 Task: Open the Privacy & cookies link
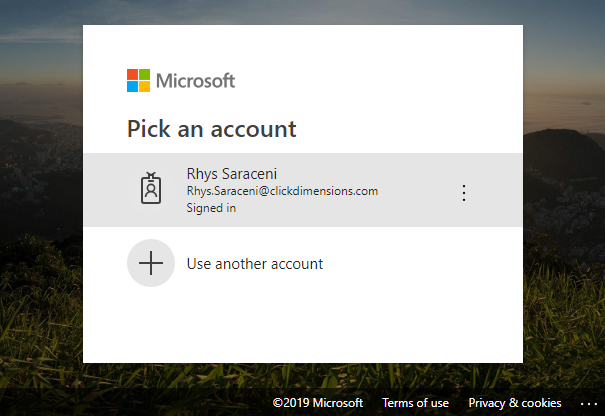pos(515,403)
